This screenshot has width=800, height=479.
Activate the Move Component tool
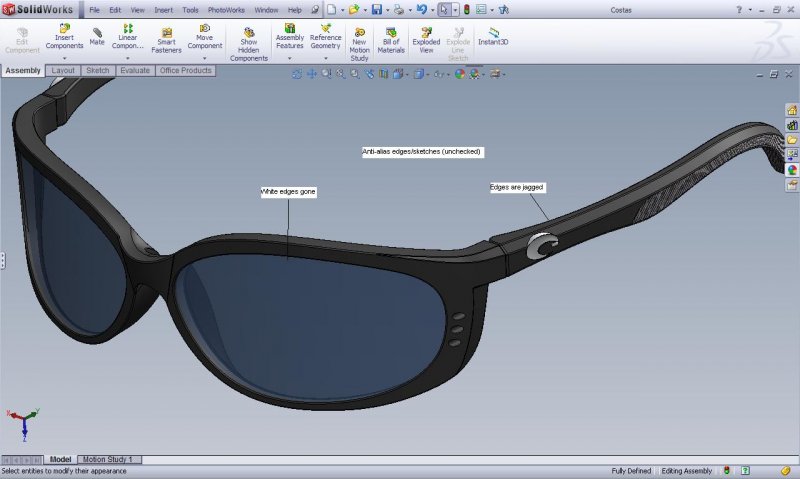(x=205, y=37)
